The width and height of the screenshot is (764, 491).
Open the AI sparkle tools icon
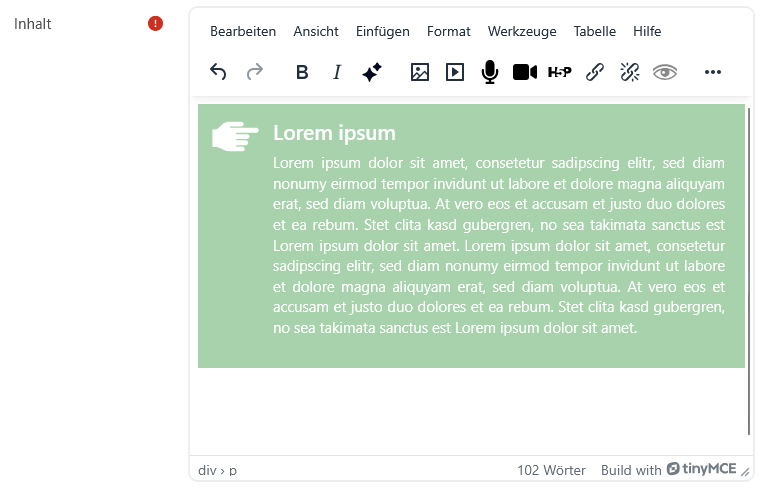[x=372, y=72]
